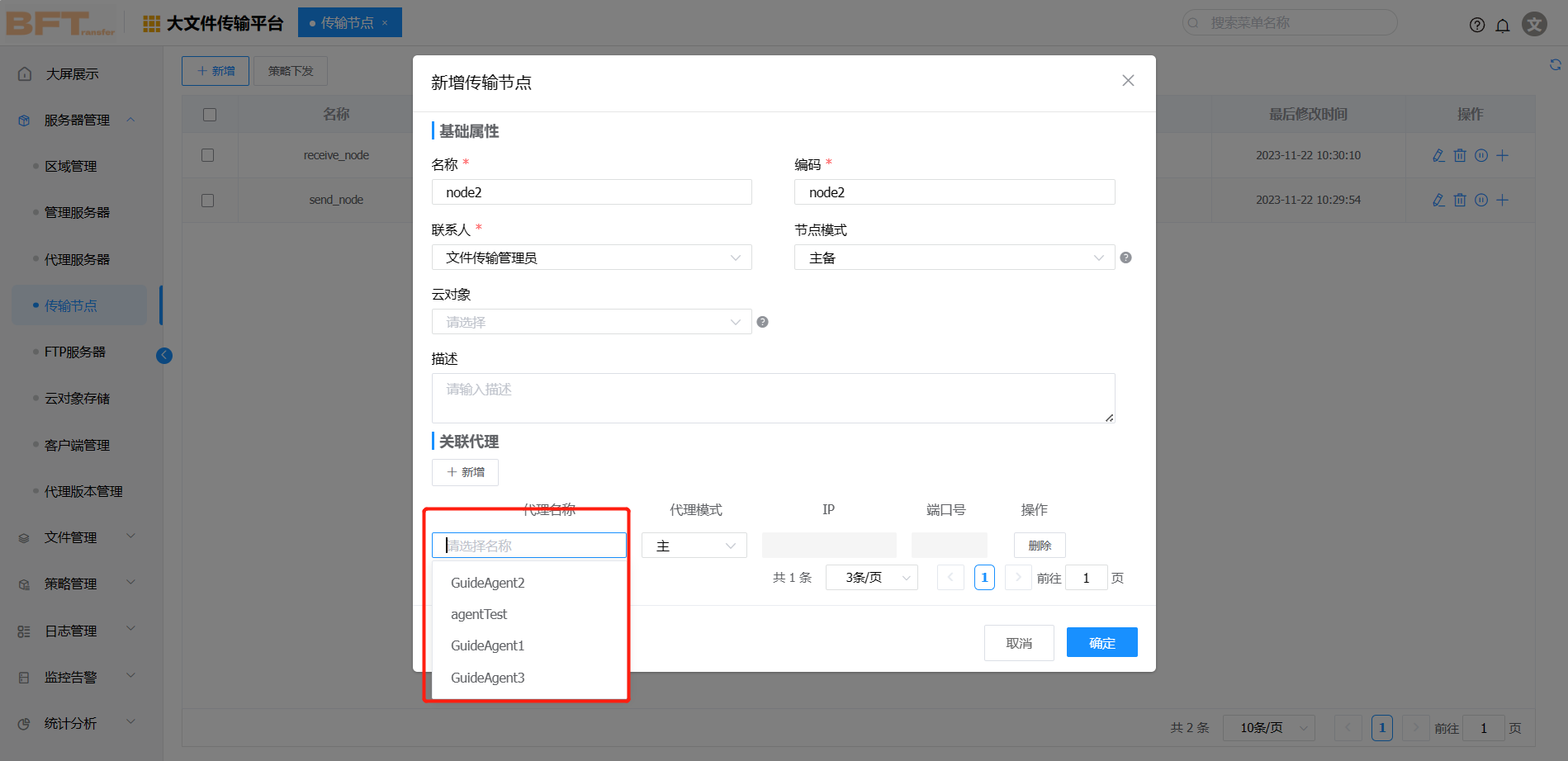Click the help icon beside 云对象 dropdown
This screenshot has height=761, width=1568.
click(762, 322)
